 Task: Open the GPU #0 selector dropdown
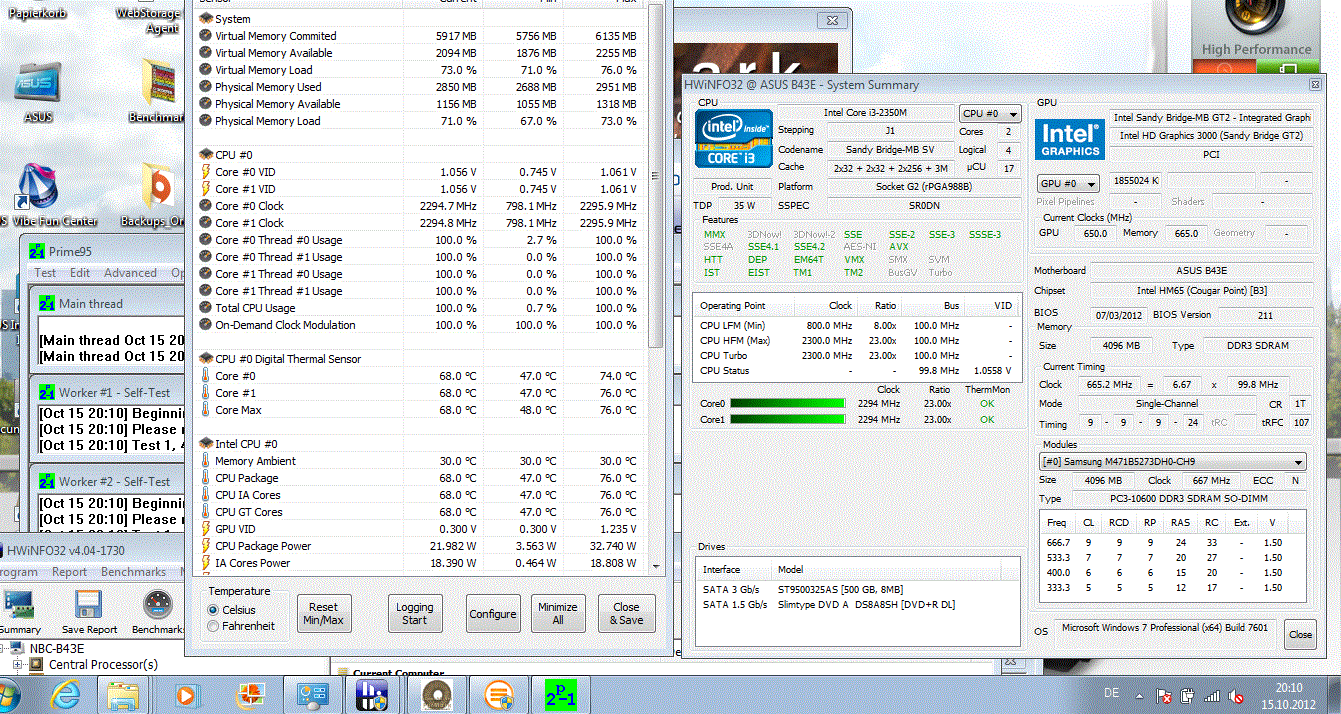pos(1068,184)
